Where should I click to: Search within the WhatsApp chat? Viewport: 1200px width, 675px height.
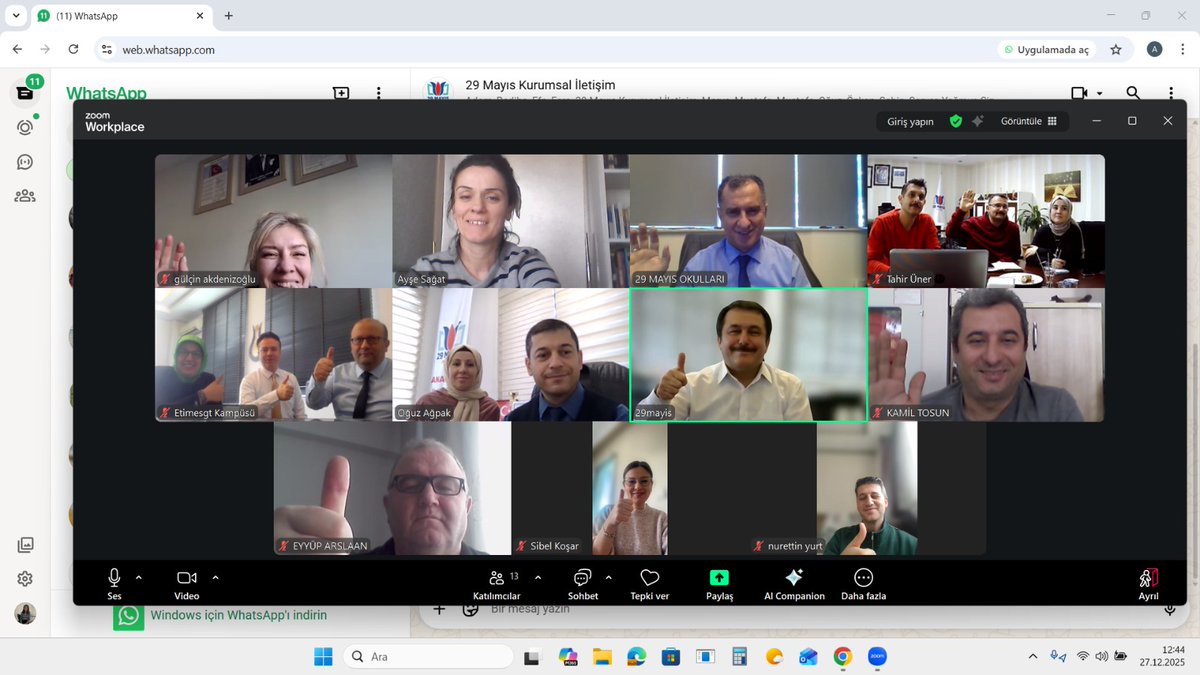[x=1133, y=93]
